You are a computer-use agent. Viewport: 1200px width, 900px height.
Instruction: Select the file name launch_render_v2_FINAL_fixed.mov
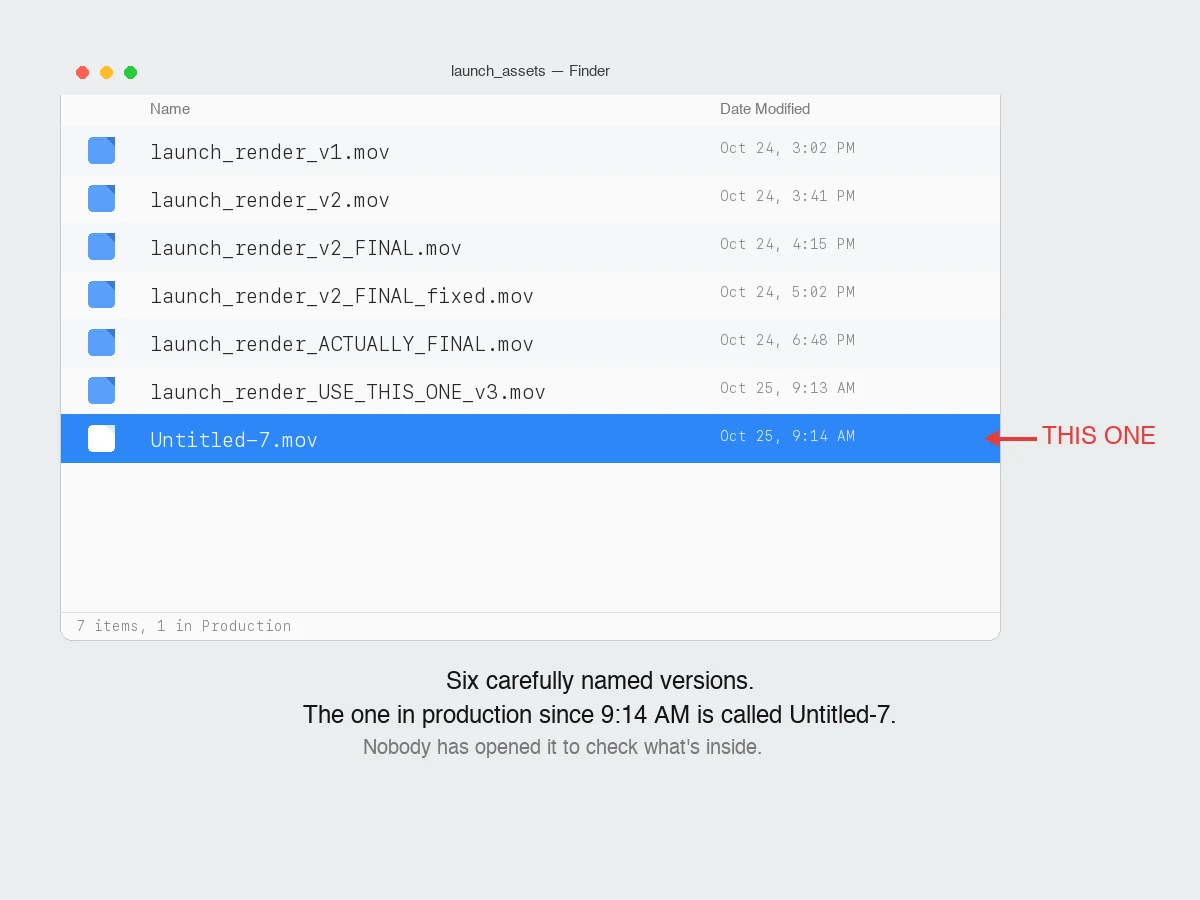[x=342, y=296]
